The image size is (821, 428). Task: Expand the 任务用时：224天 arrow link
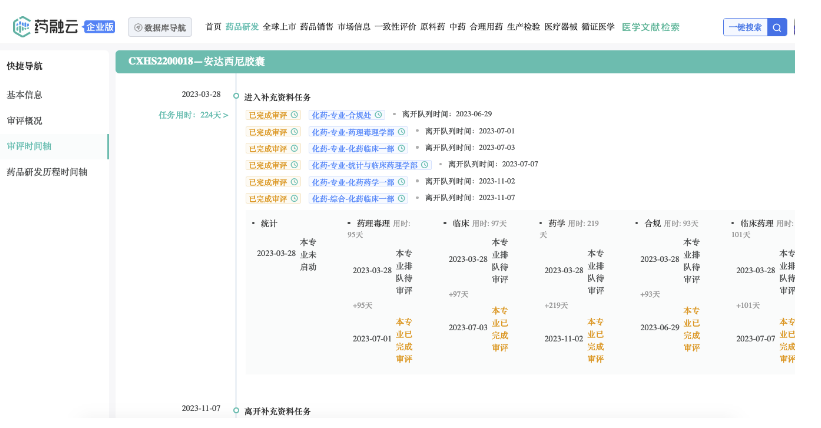[x=193, y=115]
